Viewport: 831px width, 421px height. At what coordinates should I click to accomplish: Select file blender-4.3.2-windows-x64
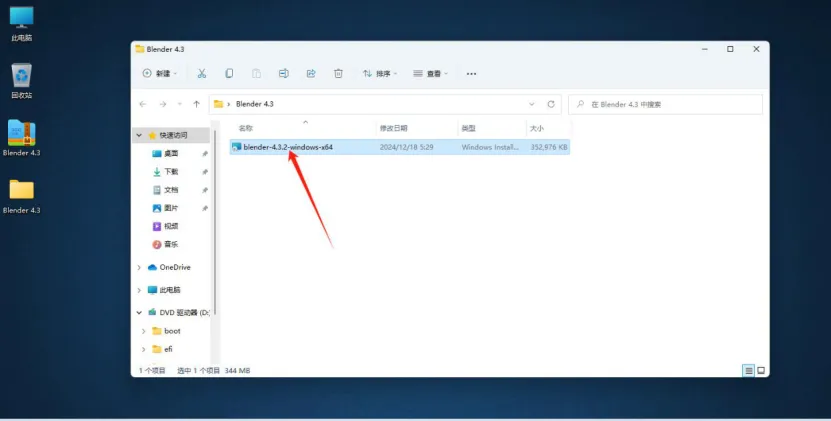click(288, 147)
